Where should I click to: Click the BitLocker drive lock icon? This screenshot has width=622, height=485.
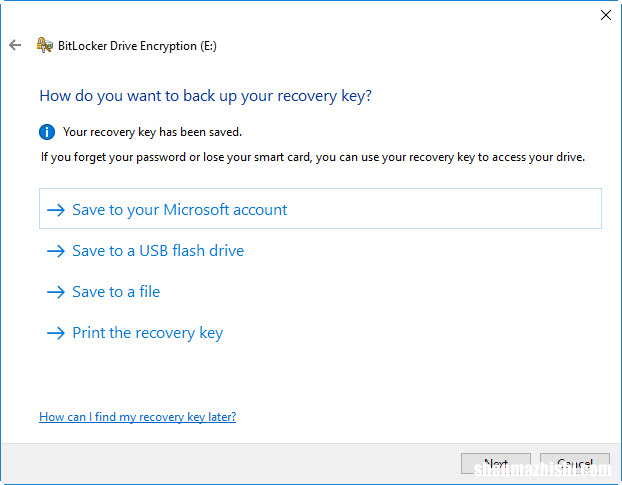(44, 45)
